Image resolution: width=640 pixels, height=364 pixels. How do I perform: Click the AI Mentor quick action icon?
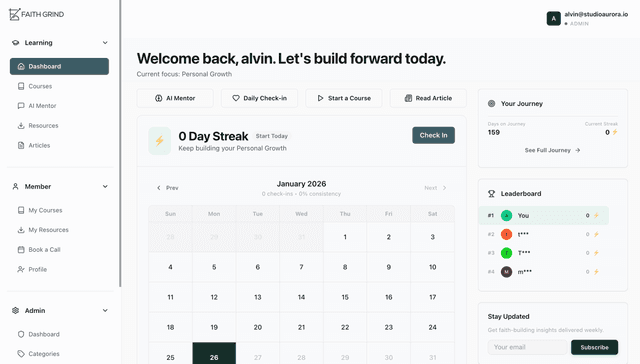(x=158, y=98)
